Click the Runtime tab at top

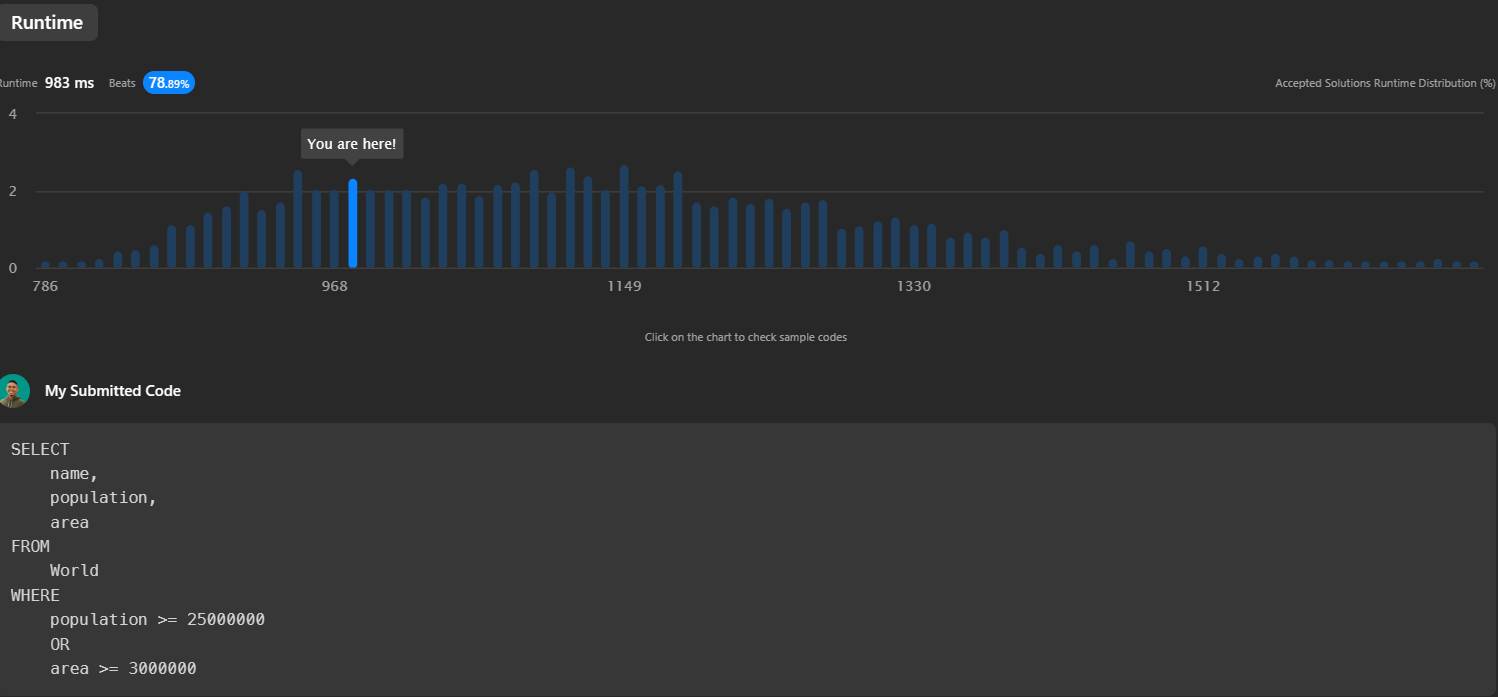pyautogui.click(x=47, y=22)
